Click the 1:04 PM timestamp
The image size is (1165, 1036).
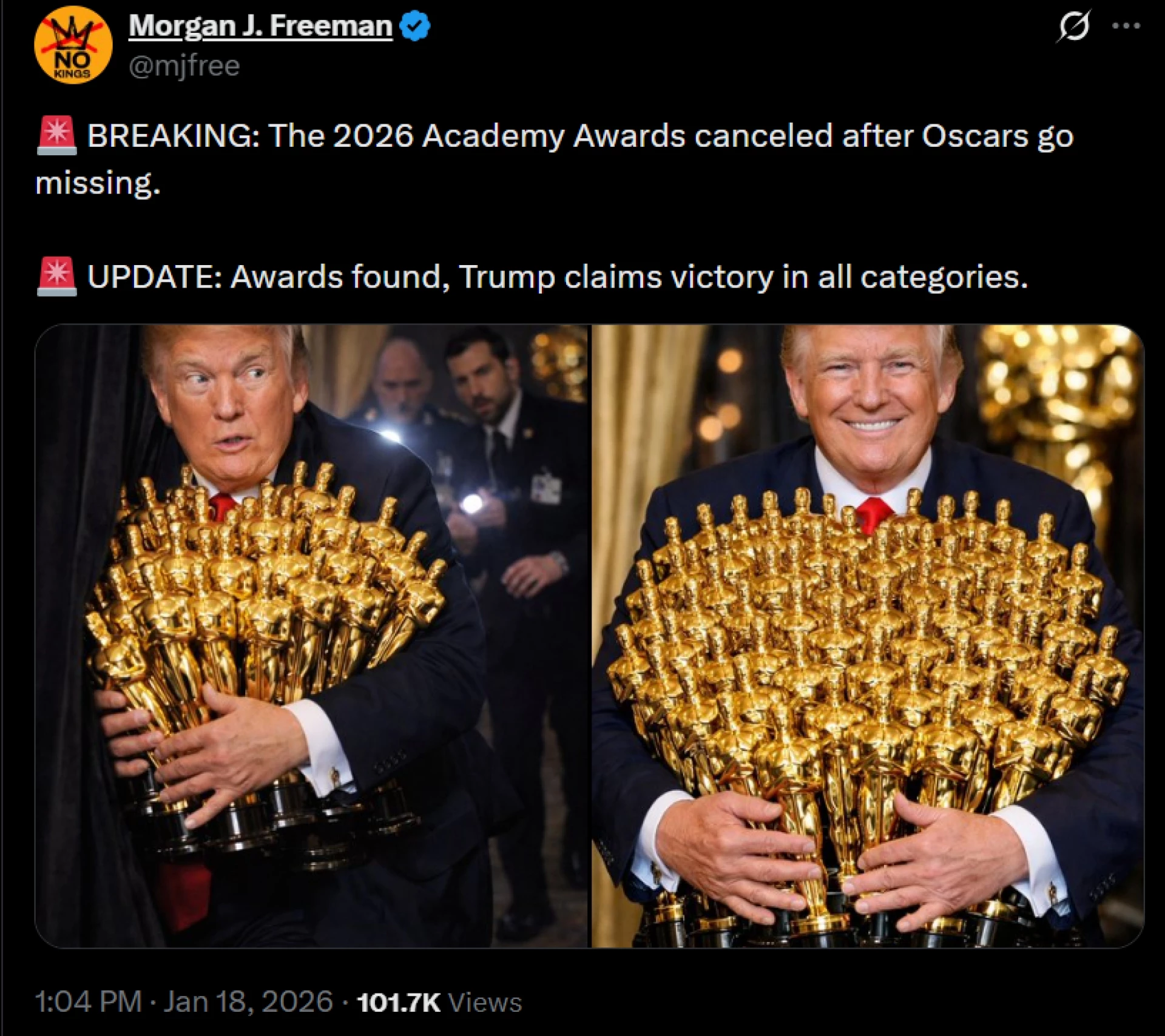click(89, 1001)
